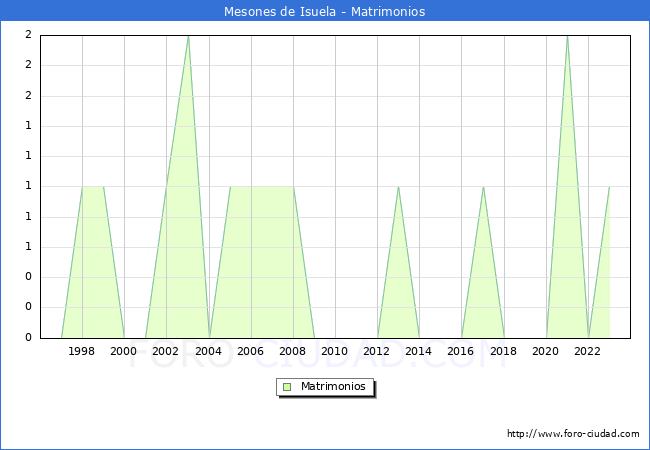
Task: Click the 2010 x-axis label
Action: [335, 351]
